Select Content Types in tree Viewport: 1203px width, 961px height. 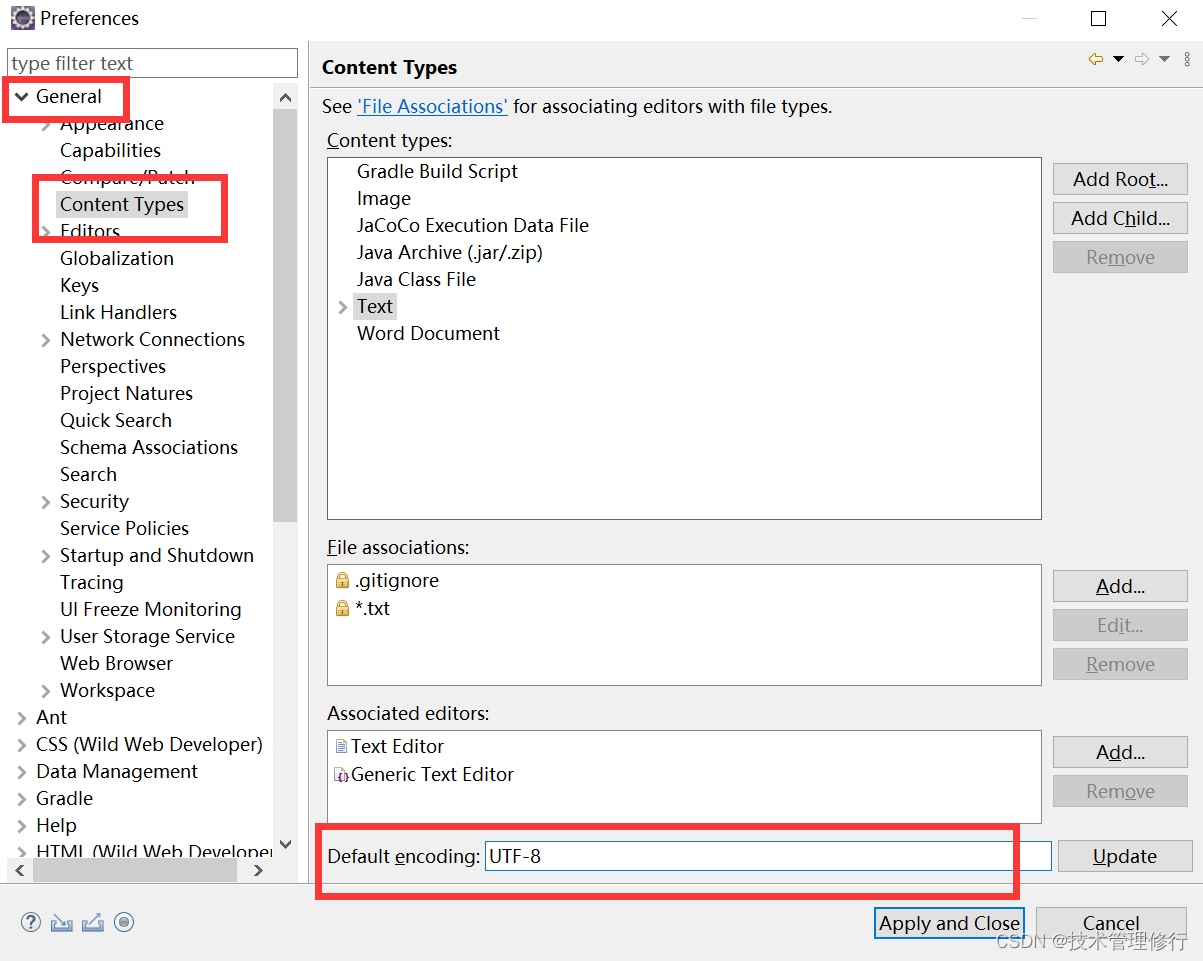click(x=122, y=204)
